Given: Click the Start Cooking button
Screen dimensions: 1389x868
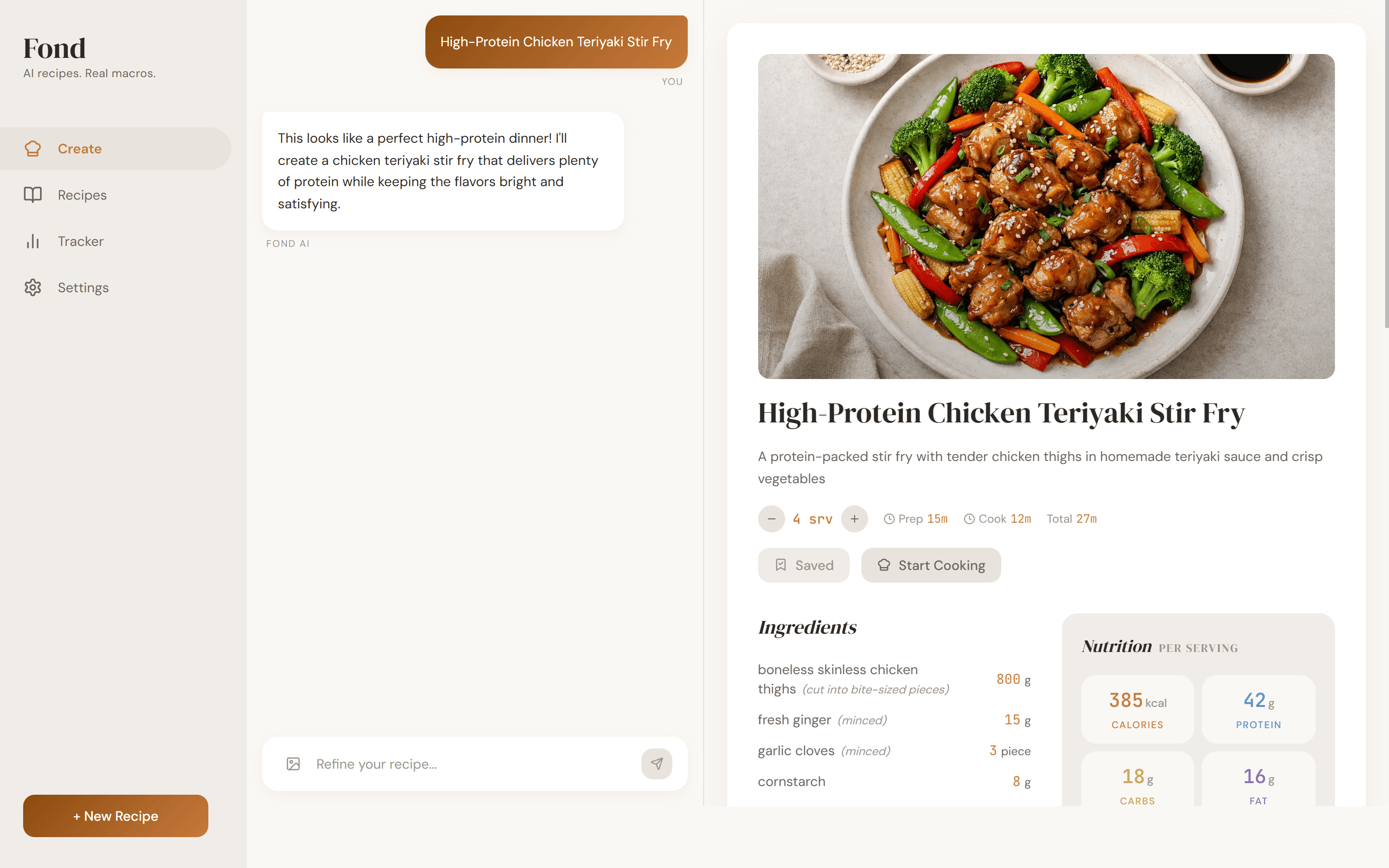Looking at the screenshot, I should (930, 565).
